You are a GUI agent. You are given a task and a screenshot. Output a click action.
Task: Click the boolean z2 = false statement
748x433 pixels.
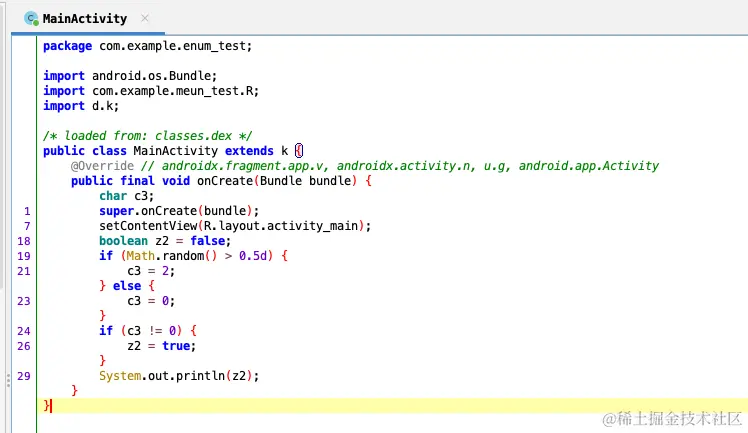[x=165, y=241]
